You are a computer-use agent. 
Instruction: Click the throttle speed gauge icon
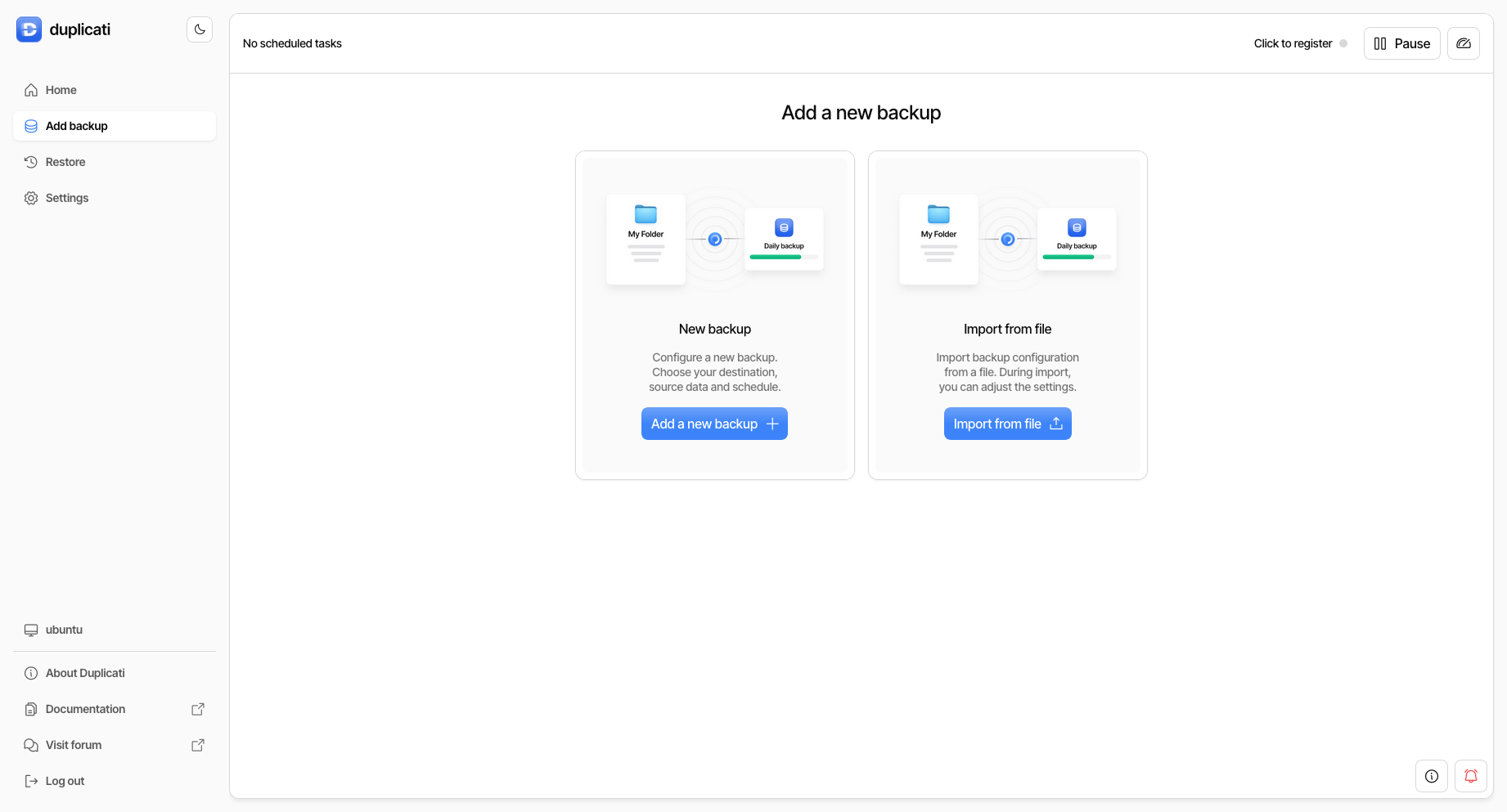pos(1464,43)
